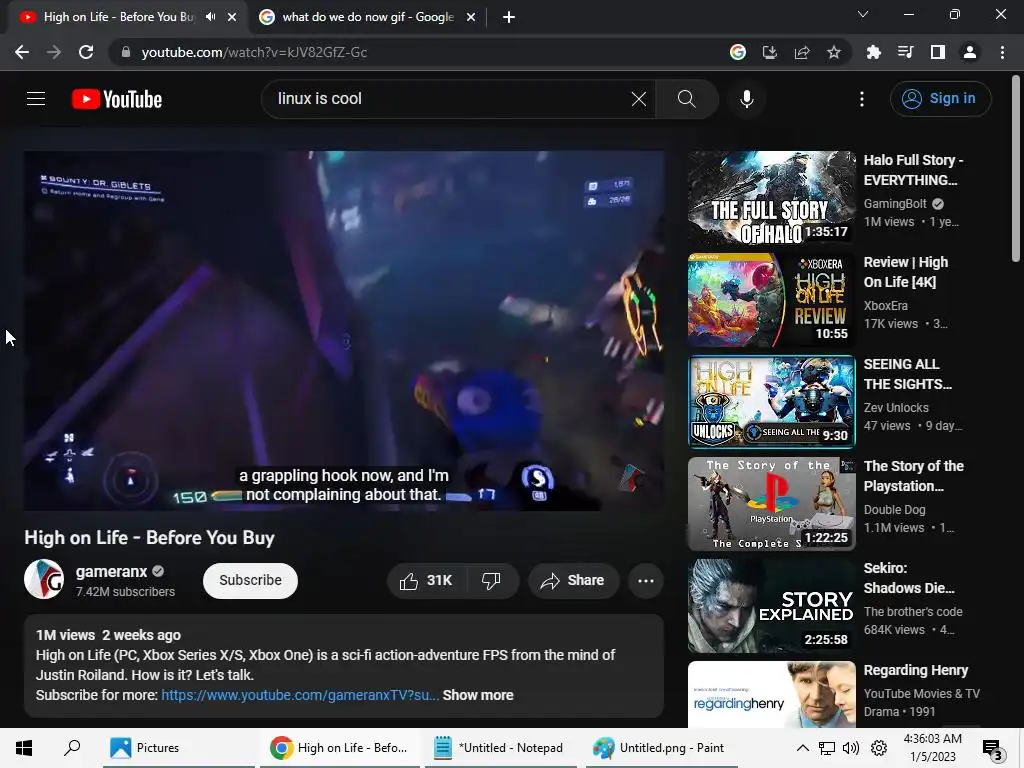Open Chrome three-dot menu

(1002, 52)
